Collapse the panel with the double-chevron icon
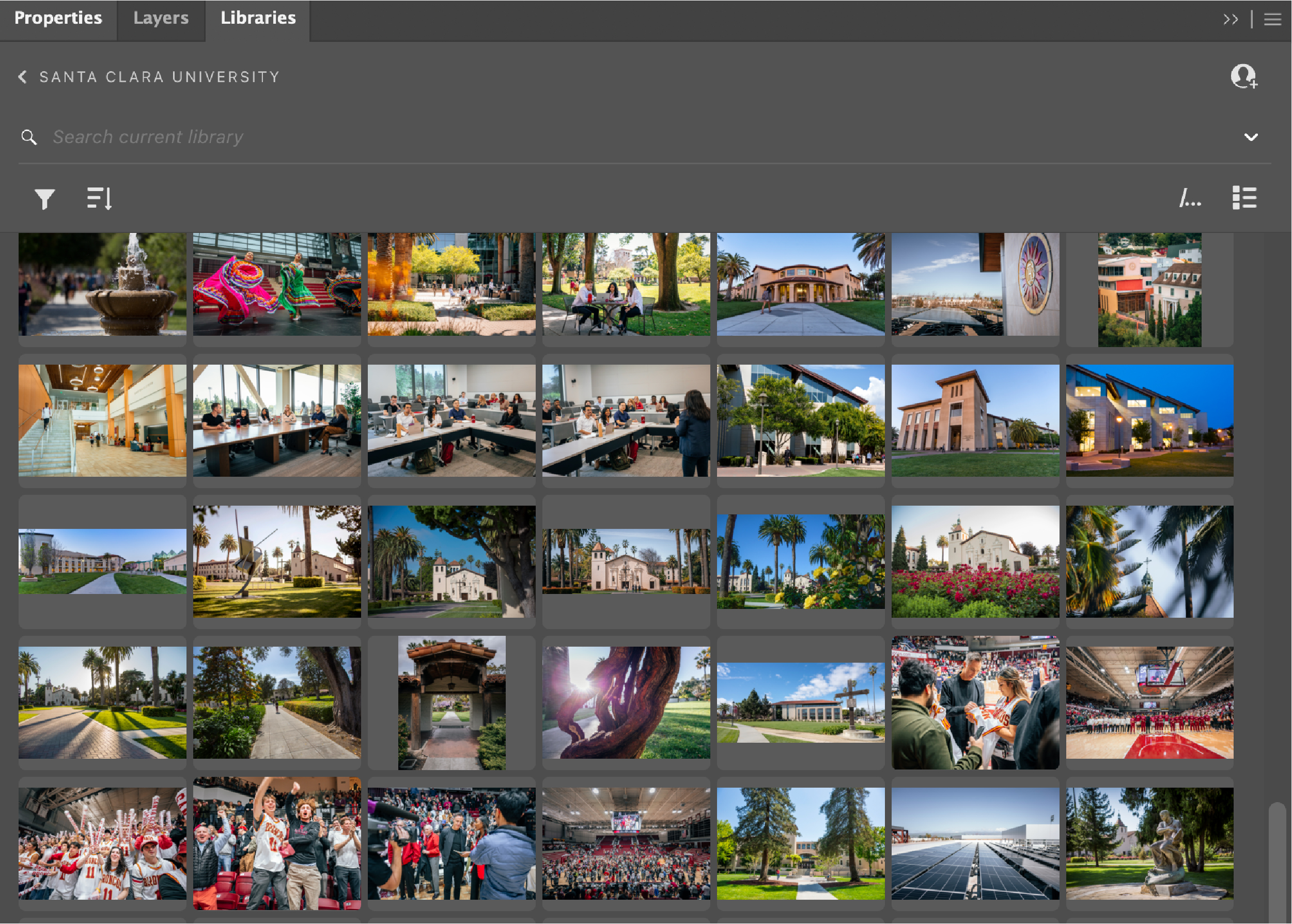This screenshot has height=924, width=1292. [x=1232, y=19]
